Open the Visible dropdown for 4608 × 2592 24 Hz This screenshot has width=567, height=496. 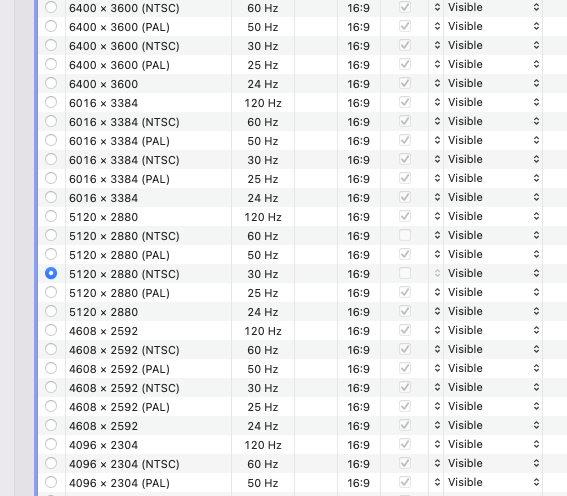point(493,425)
